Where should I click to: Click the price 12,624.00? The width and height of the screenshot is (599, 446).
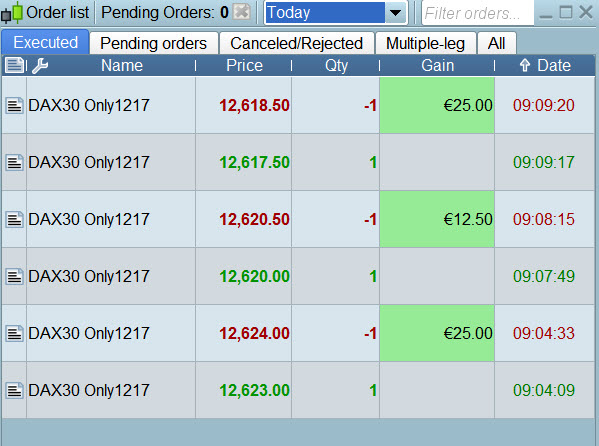(x=254, y=333)
